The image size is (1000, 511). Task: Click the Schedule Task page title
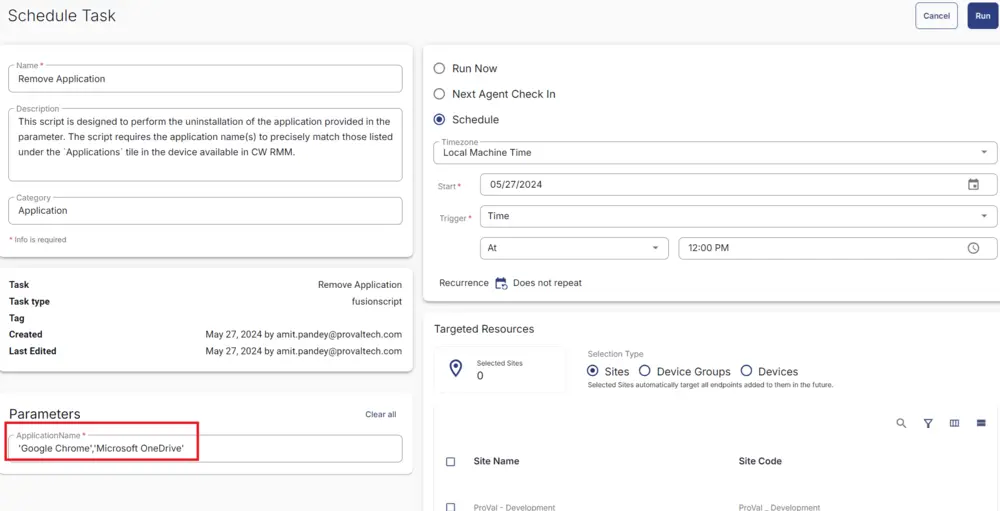(62, 16)
